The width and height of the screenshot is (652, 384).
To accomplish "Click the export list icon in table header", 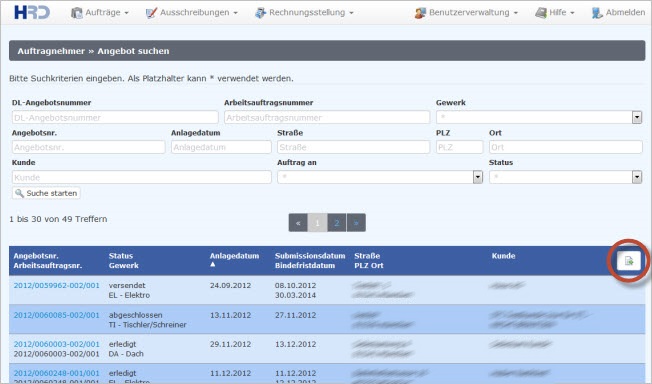I will [x=629, y=261].
